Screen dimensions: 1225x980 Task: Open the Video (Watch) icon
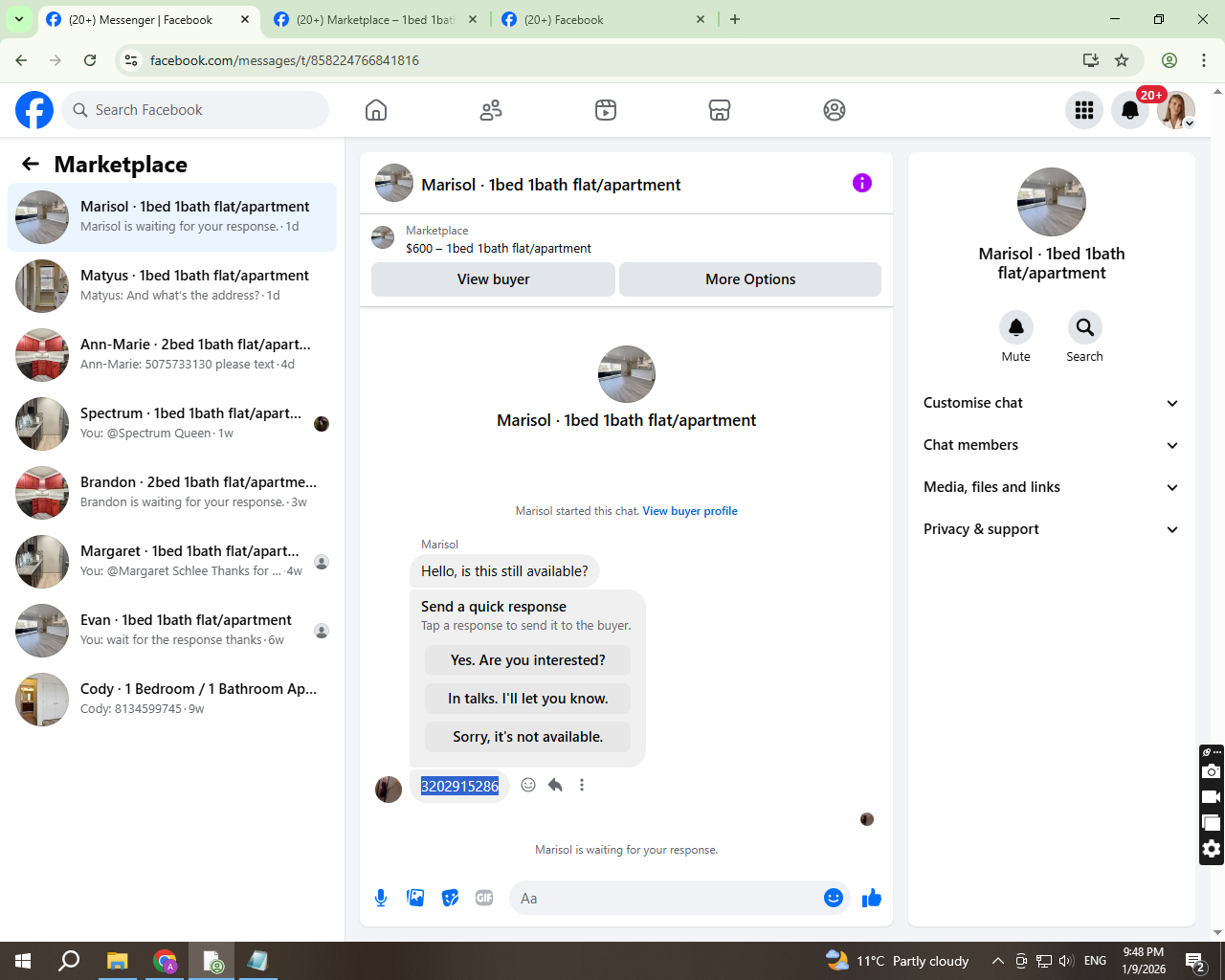tap(606, 110)
